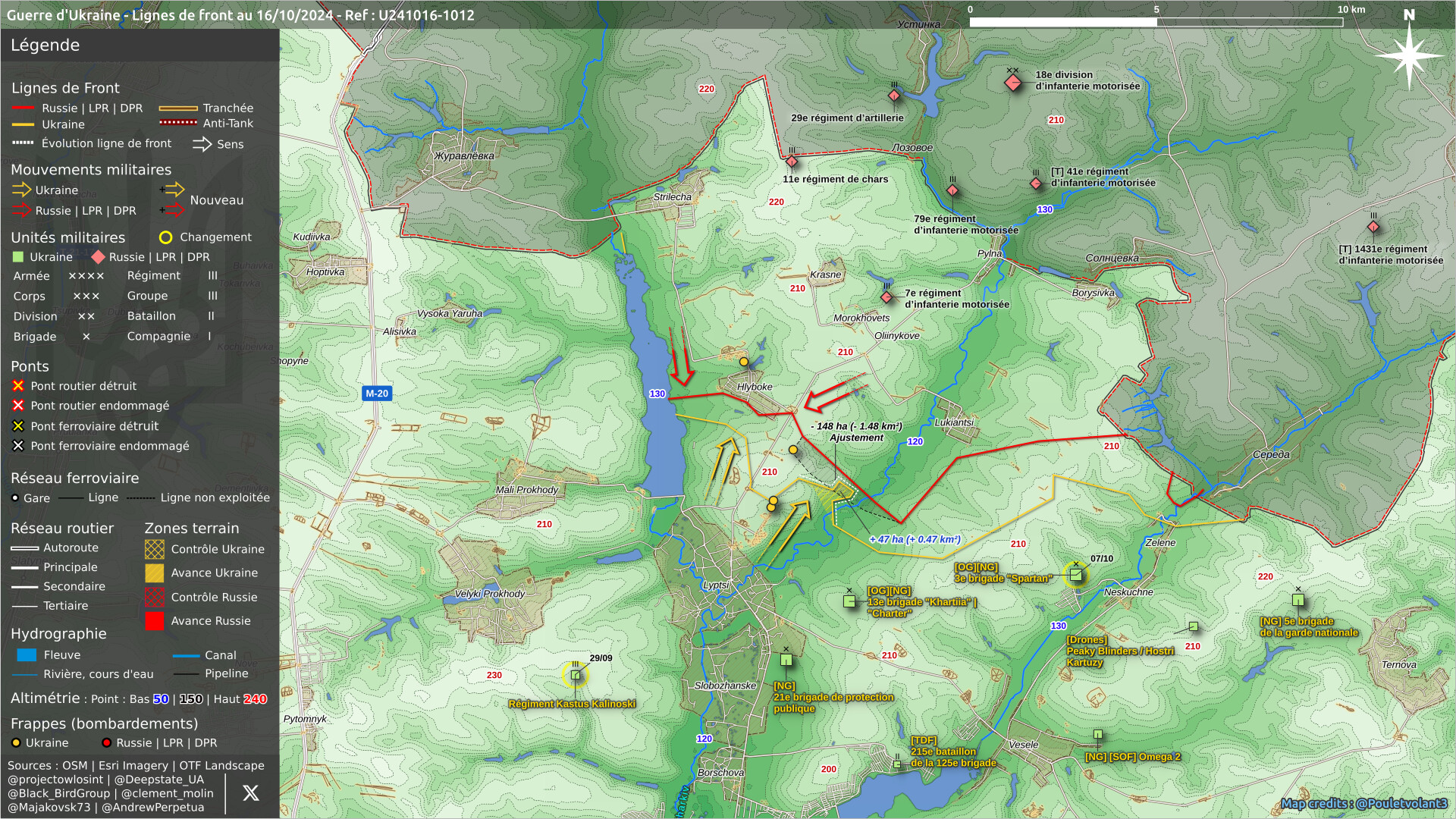The image size is (1456, 819).
Task: Click the yellow Changement circle legend symbol
Action: [x=165, y=237]
